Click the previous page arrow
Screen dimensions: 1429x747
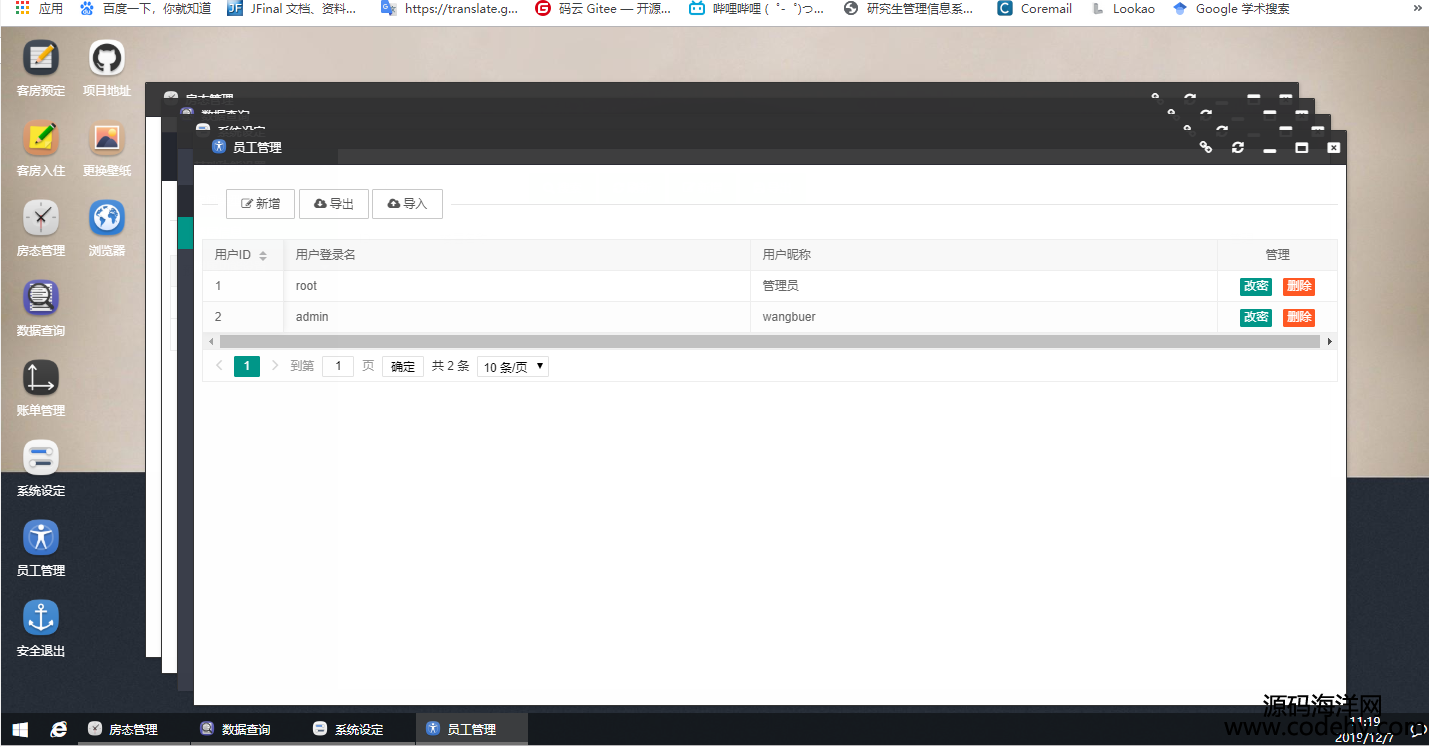coord(219,366)
